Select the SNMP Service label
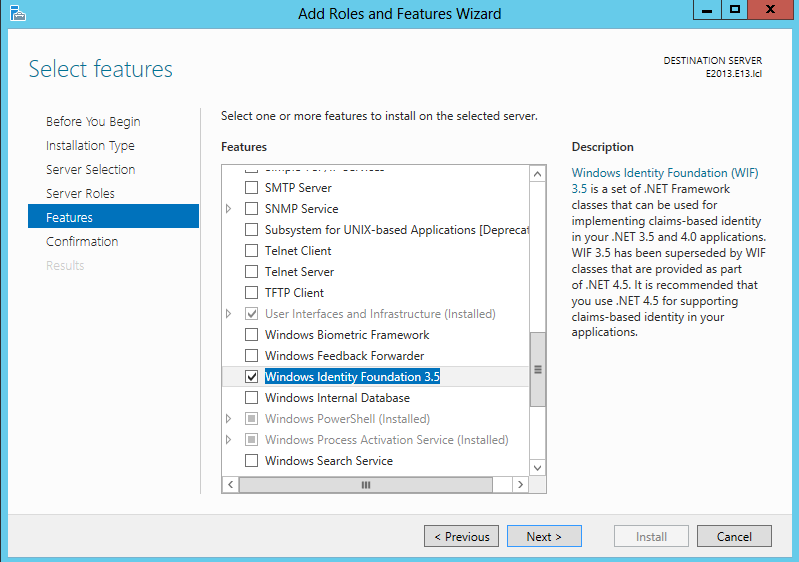 click(x=302, y=208)
